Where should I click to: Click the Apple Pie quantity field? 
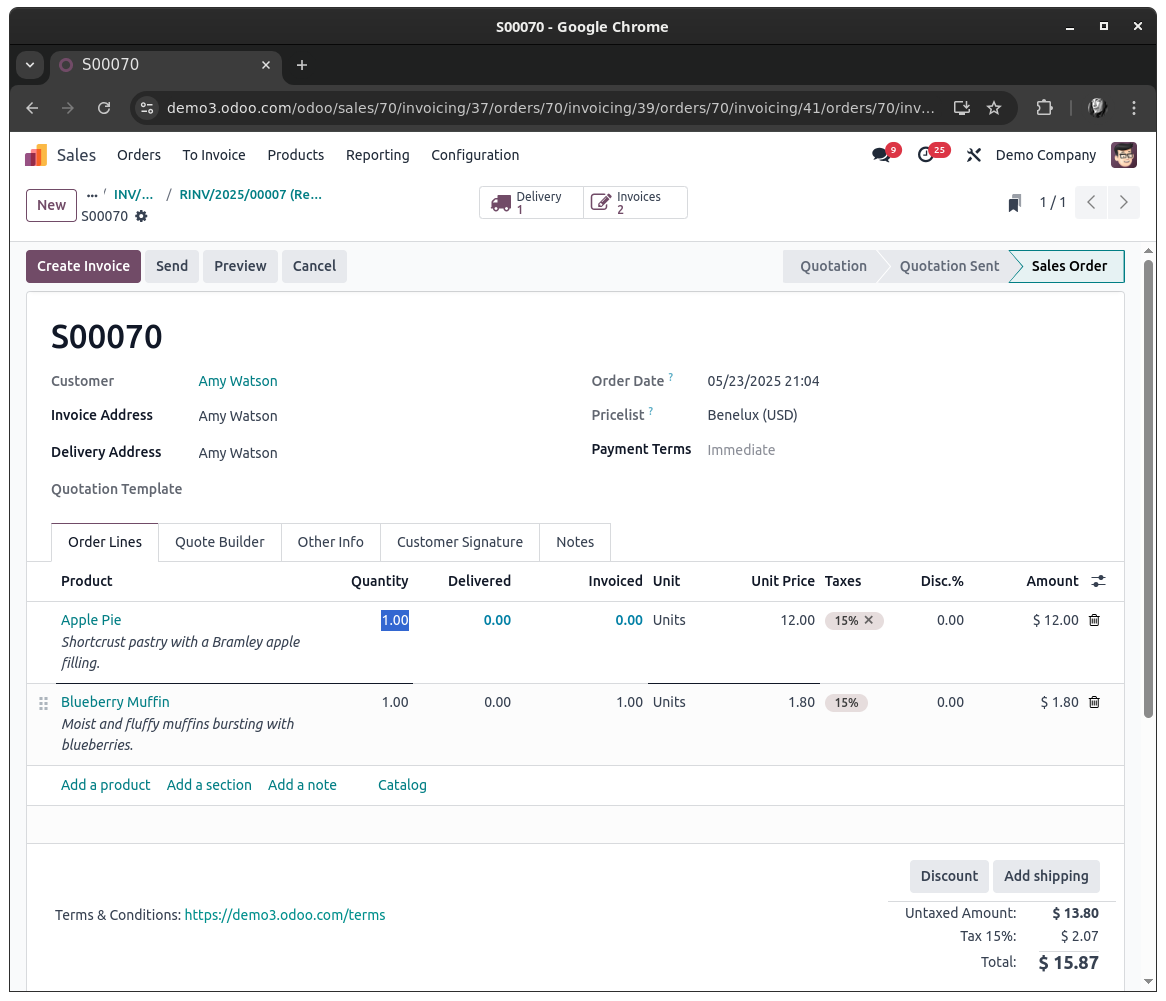point(395,620)
